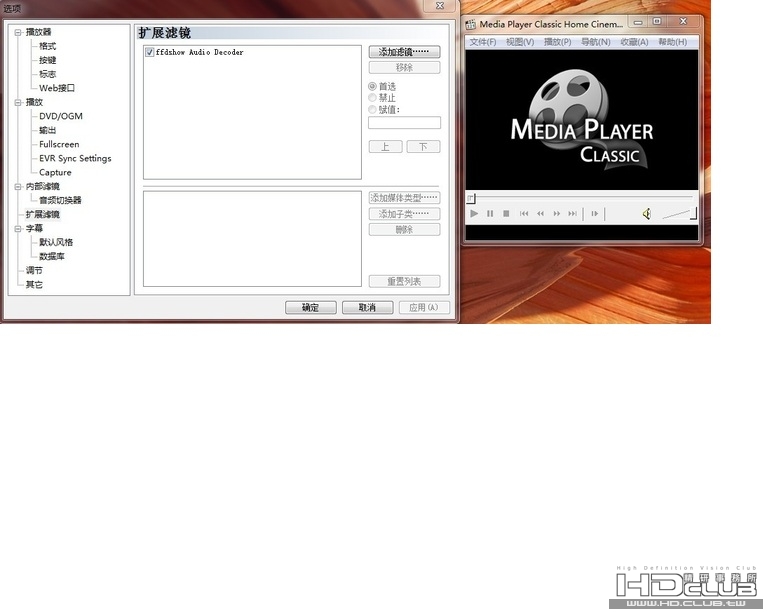Mute audio via the speaker icon
Screen dimensions: 768x614
click(647, 213)
